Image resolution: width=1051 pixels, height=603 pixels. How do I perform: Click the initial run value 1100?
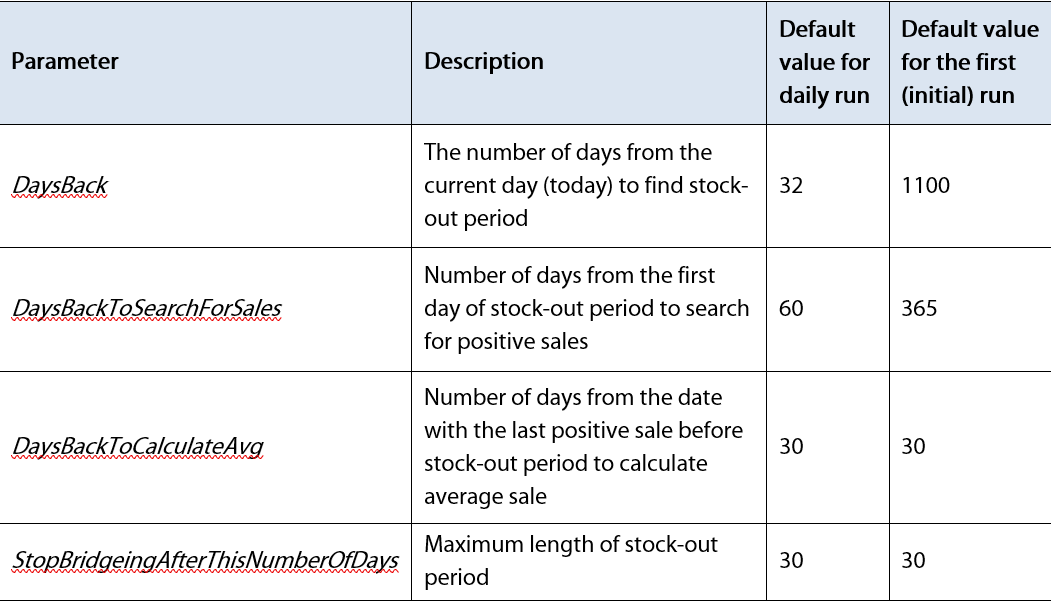pyautogui.click(x=925, y=186)
